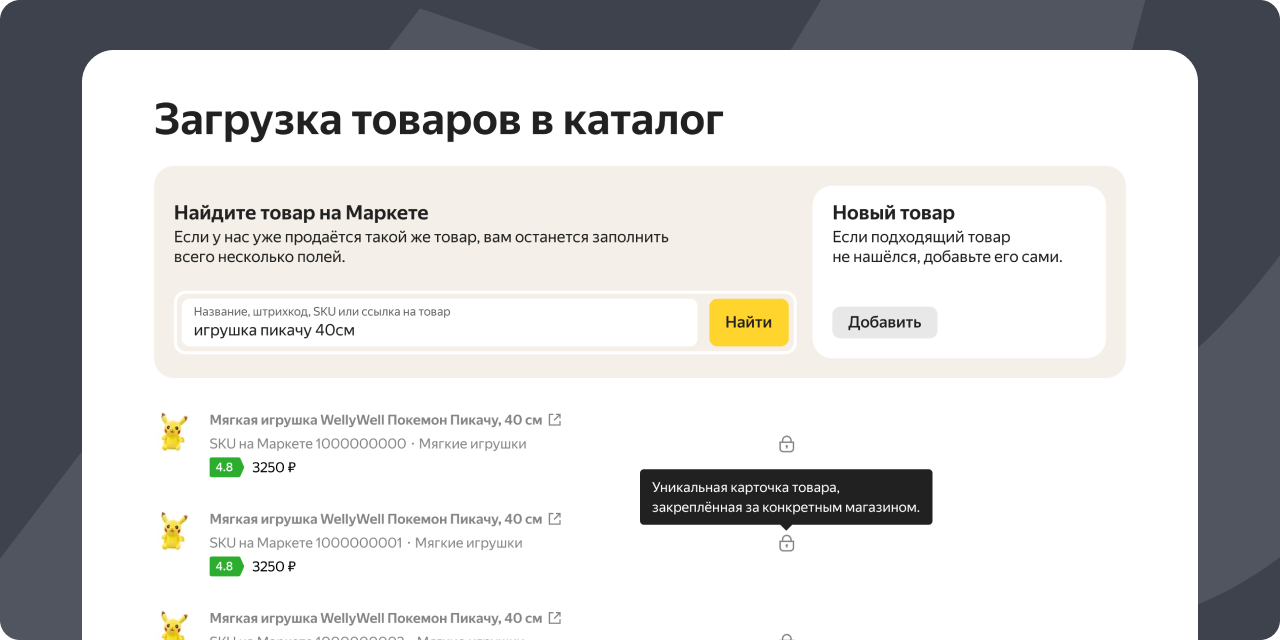Click Мягкие игрушки category on the second product
1280x640 pixels.
(468, 543)
